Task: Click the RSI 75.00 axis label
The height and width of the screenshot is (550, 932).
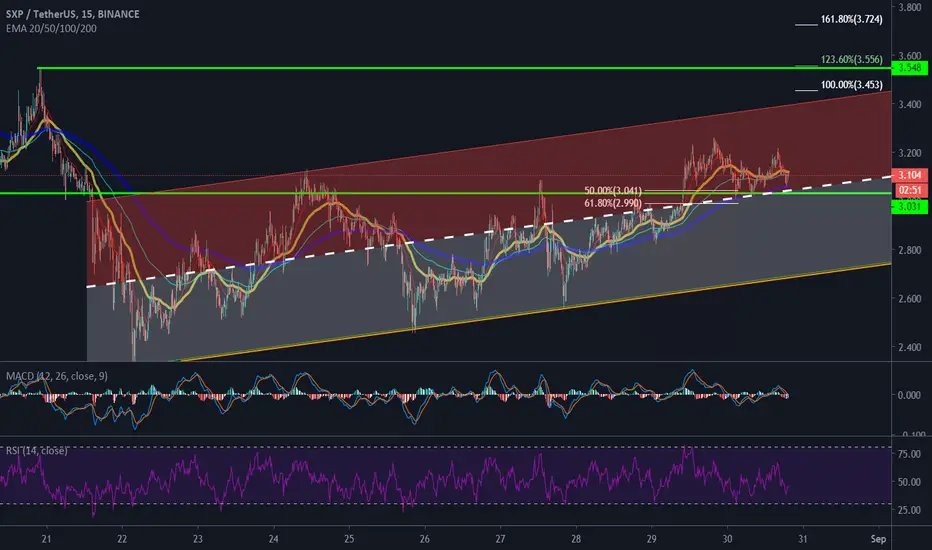Action: (x=909, y=454)
